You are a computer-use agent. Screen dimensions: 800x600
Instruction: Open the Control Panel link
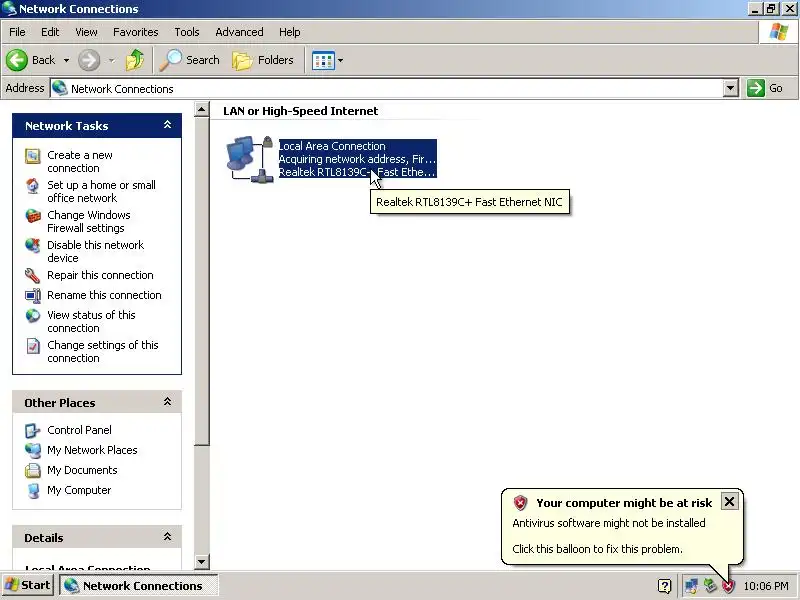[80, 430]
